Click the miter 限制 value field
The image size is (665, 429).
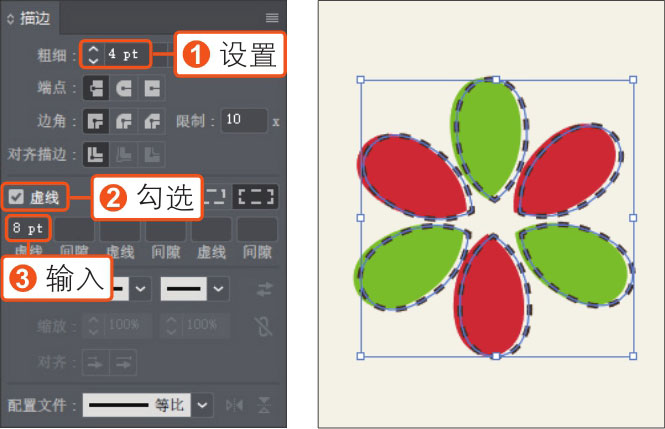pyautogui.click(x=244, y=121)
